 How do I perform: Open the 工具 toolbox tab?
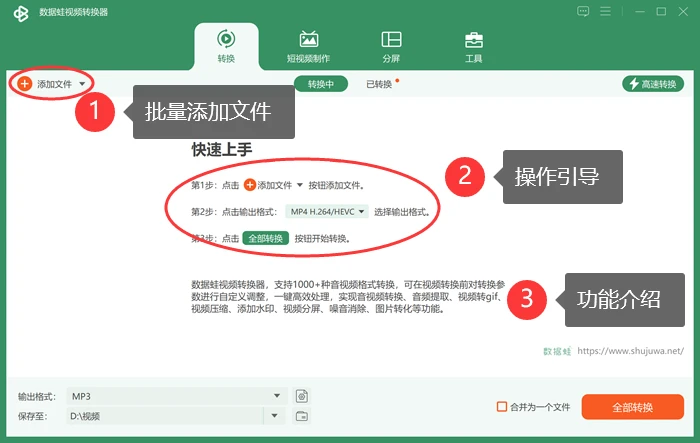(474, 47)
